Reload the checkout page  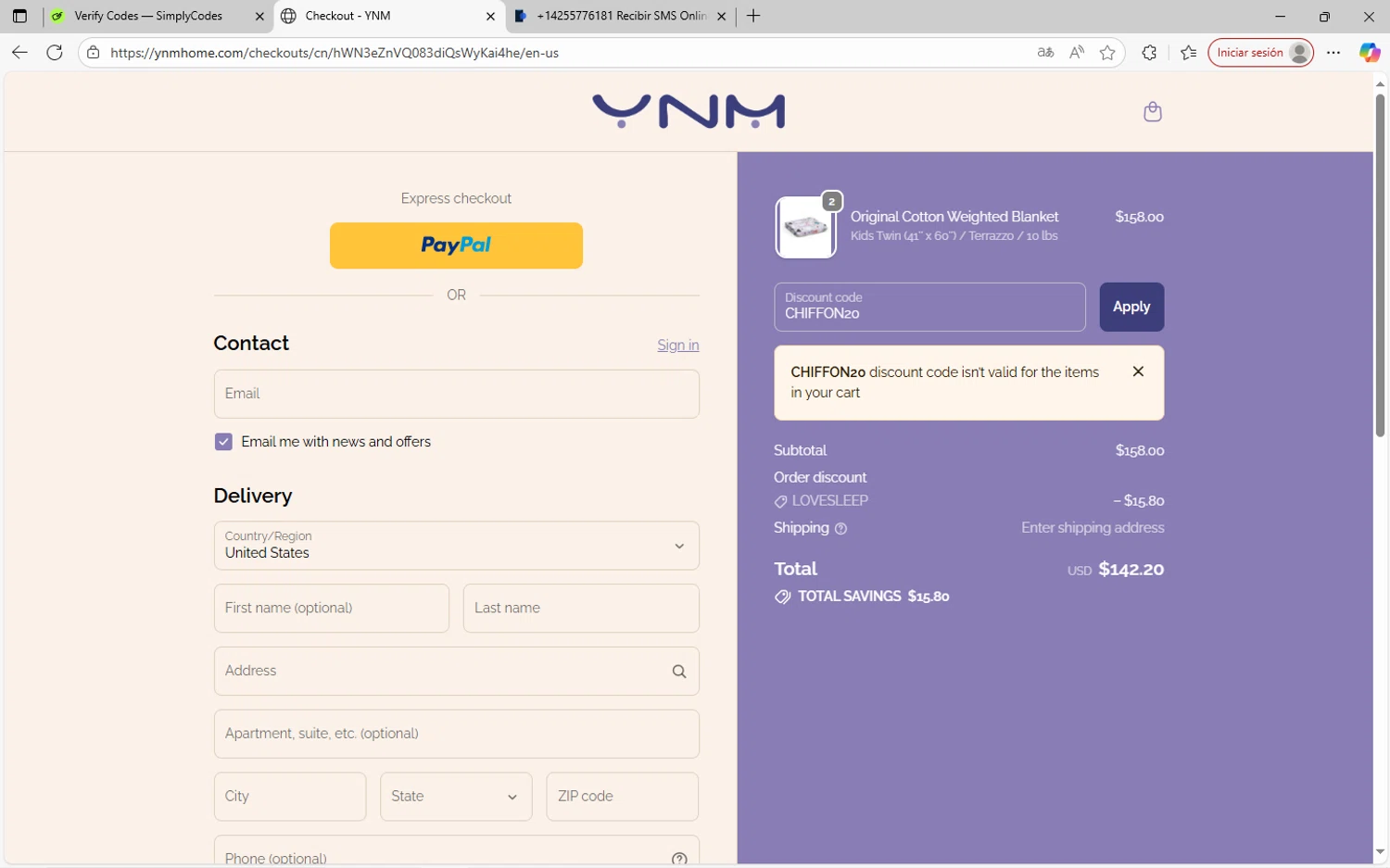click(x=55, y=53)
